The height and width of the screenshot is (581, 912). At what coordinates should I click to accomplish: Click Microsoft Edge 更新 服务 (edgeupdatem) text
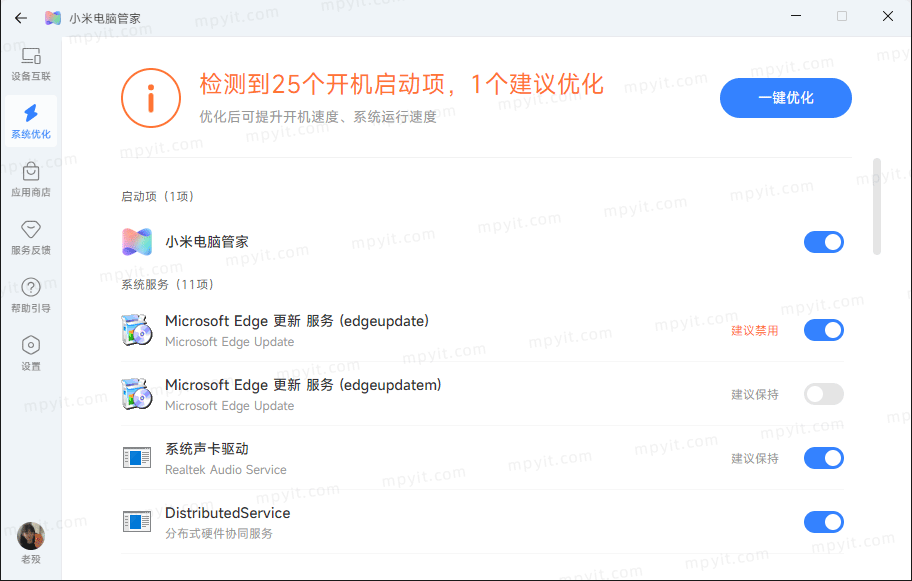point(303,385)
